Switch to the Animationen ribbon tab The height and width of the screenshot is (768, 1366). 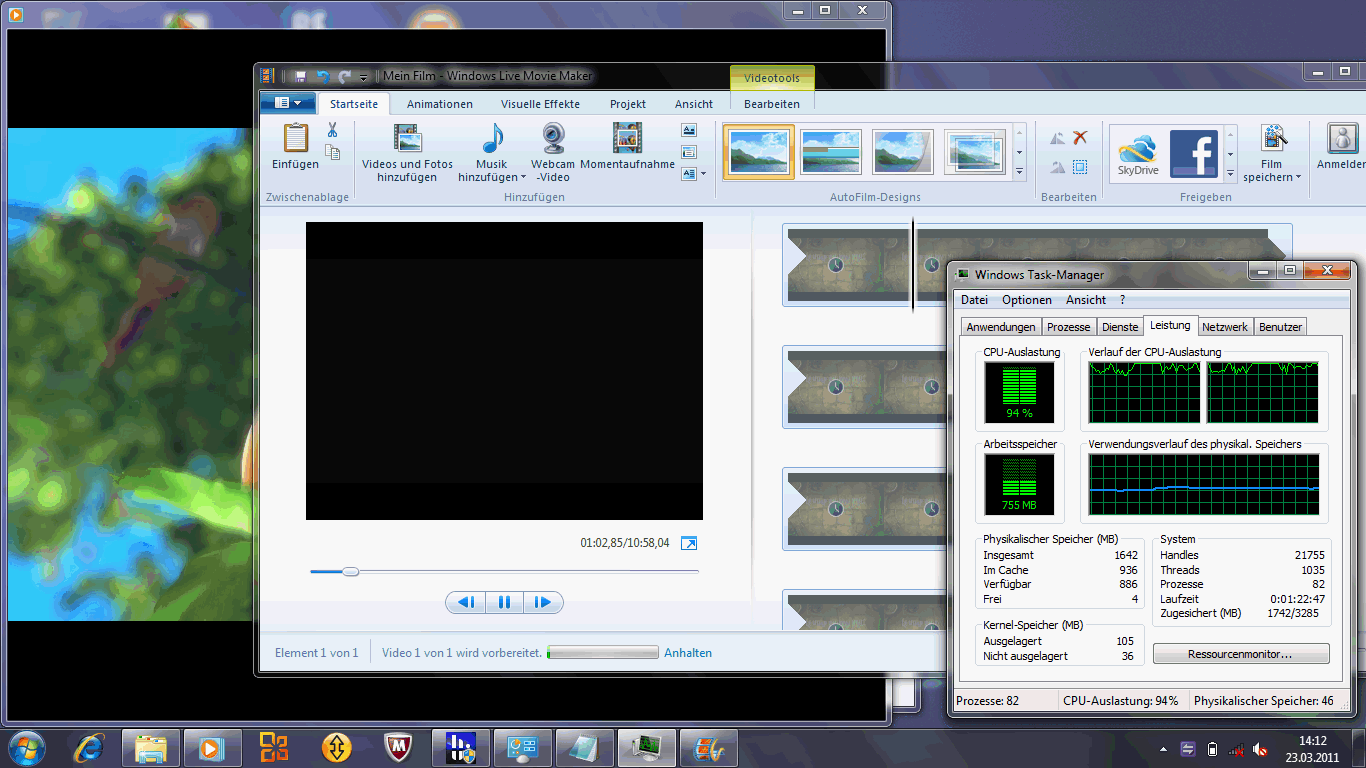tap(440, 104)
